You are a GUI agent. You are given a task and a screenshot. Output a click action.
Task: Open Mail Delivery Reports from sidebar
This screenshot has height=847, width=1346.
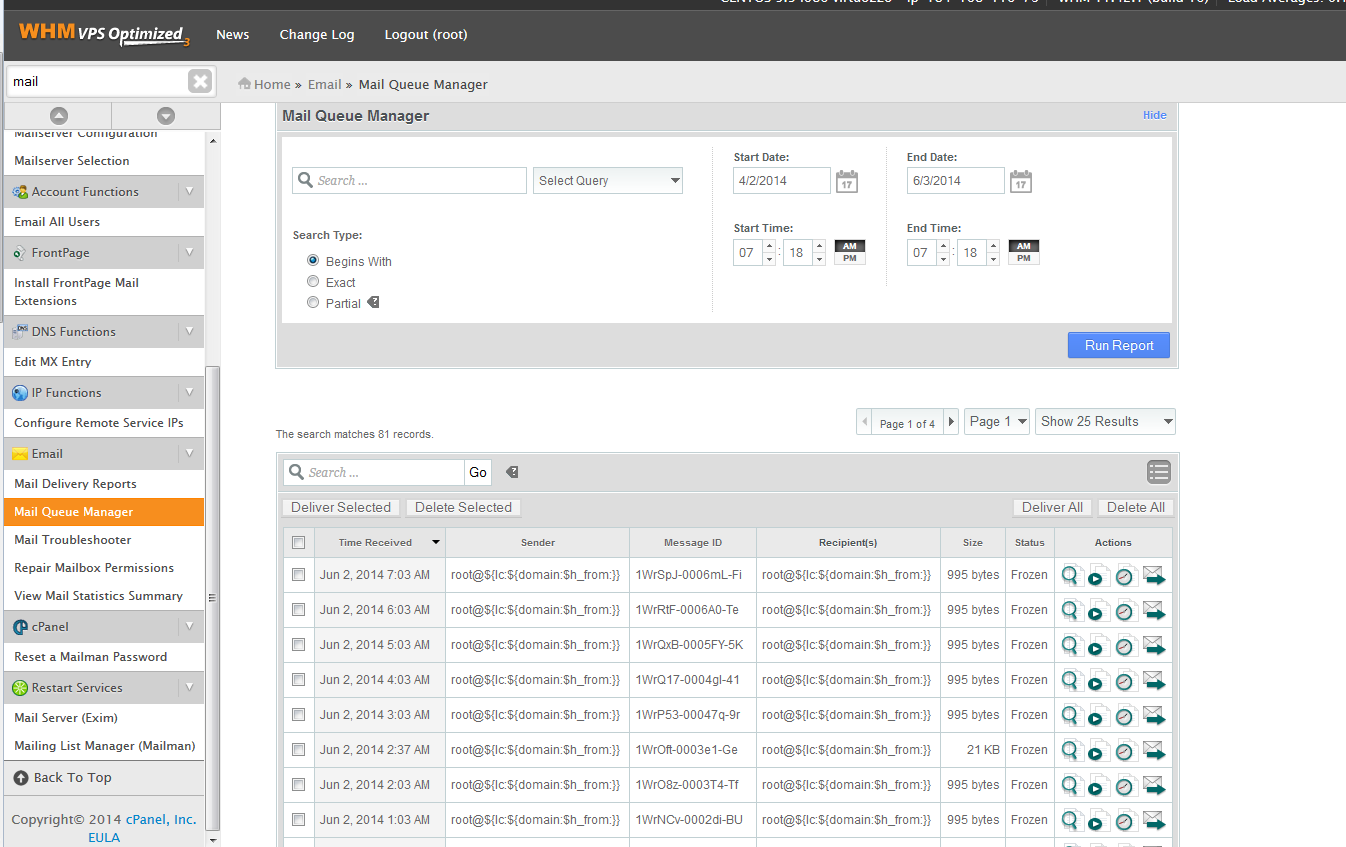click(75, 484)
